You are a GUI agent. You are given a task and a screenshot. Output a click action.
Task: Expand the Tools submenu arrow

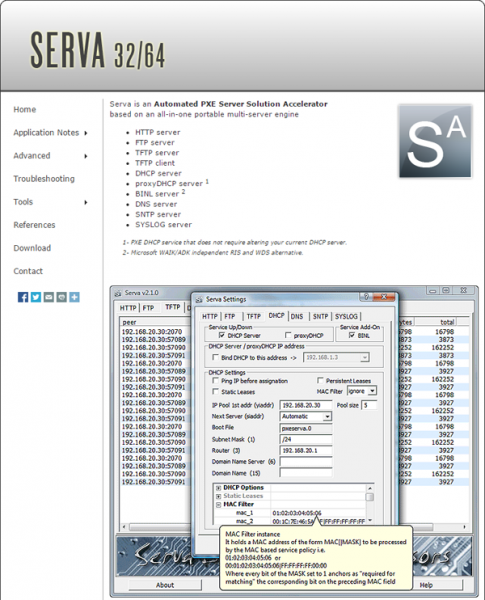[x=86, y=202]
